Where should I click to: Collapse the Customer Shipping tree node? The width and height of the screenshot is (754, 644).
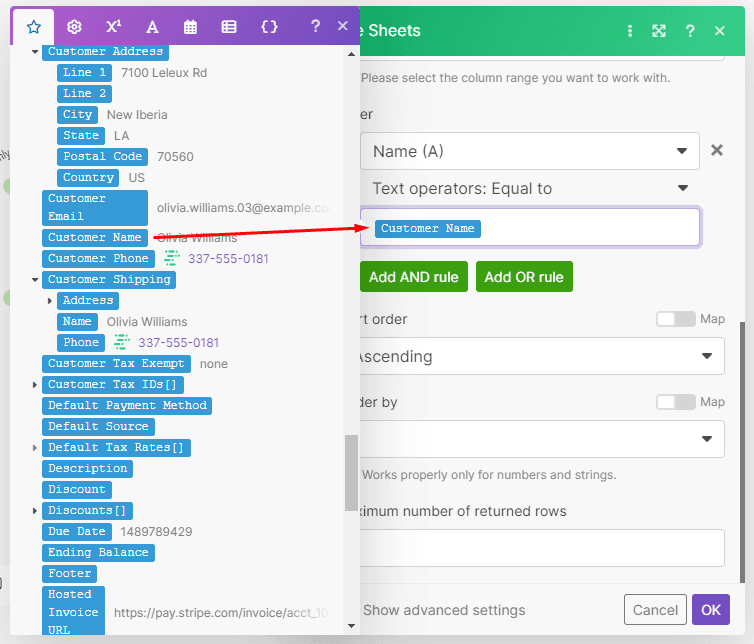coord(36,280)
